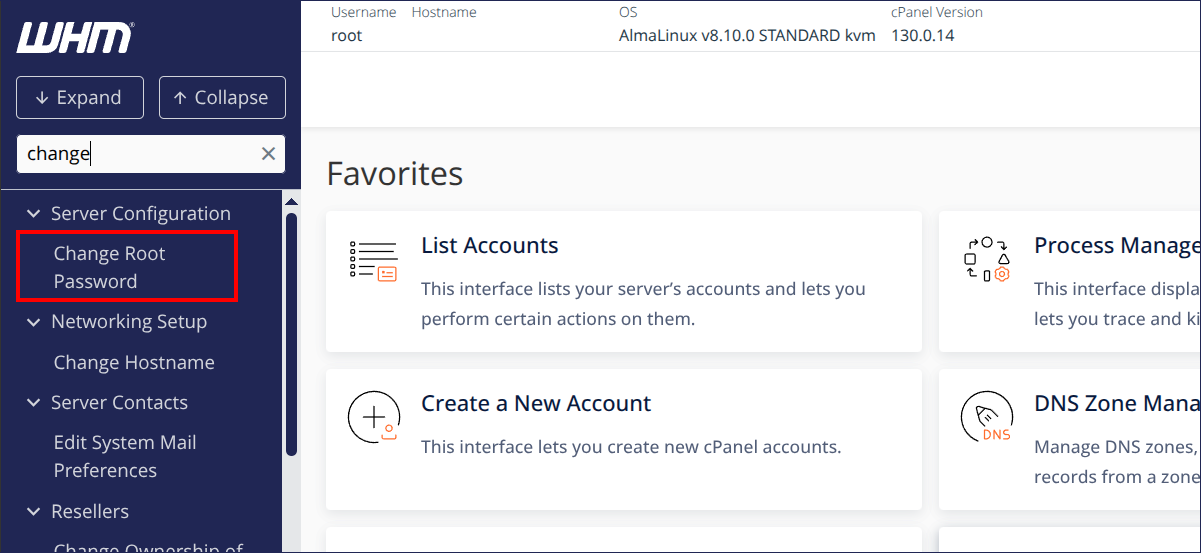Screen dimensions: 1201x553
Task: Click the Process Manager icon
Action: tap(986, 259)
